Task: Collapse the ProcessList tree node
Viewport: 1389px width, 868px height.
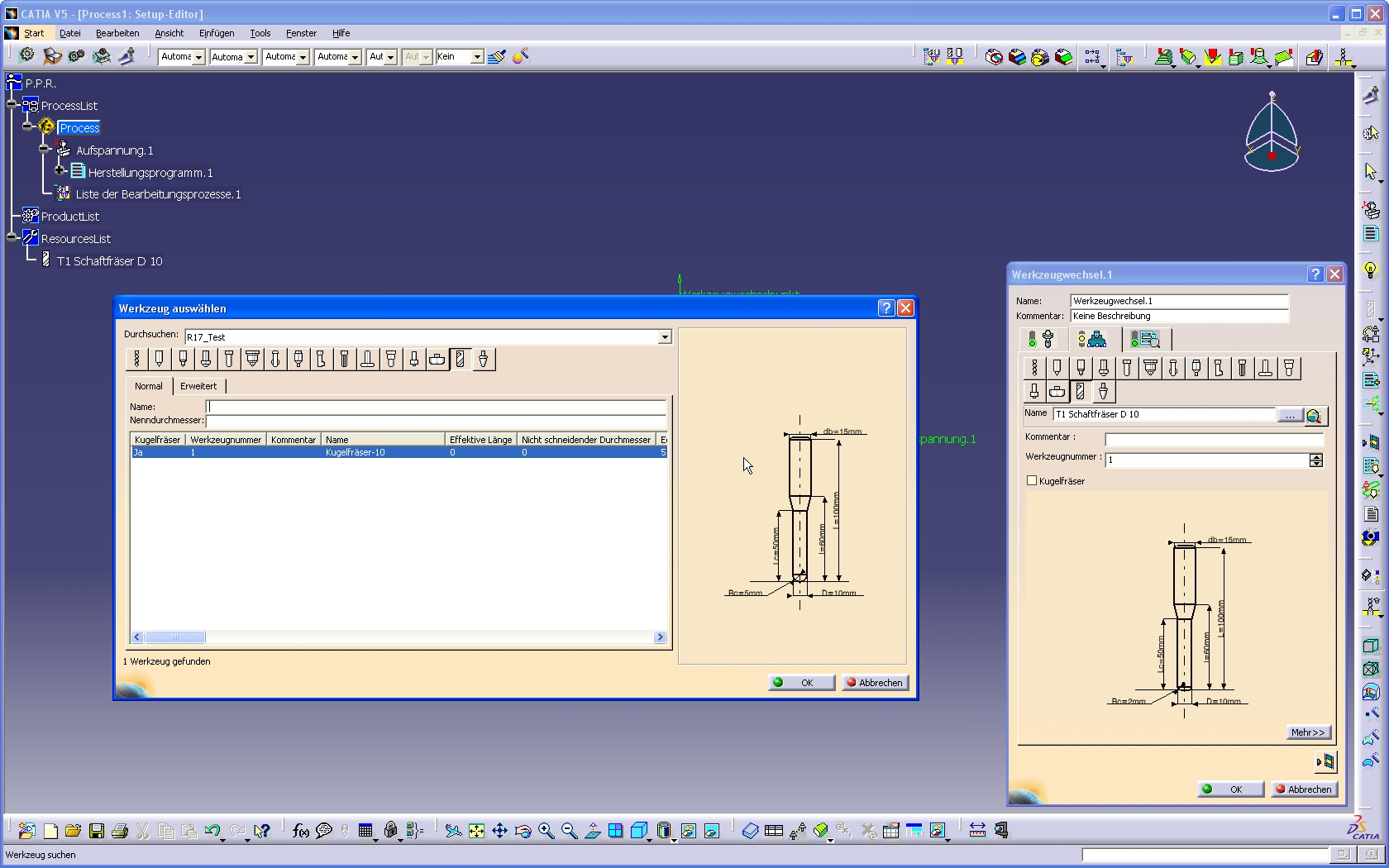Action: pos(12,105)
